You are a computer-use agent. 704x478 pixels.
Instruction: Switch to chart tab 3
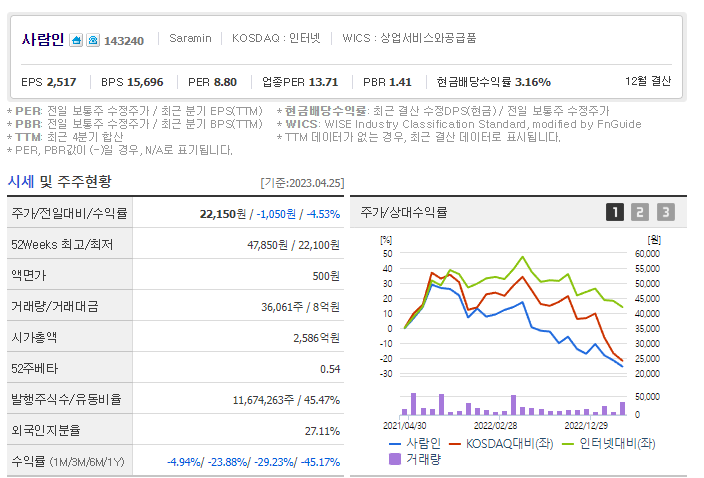(x=666, y=212)
